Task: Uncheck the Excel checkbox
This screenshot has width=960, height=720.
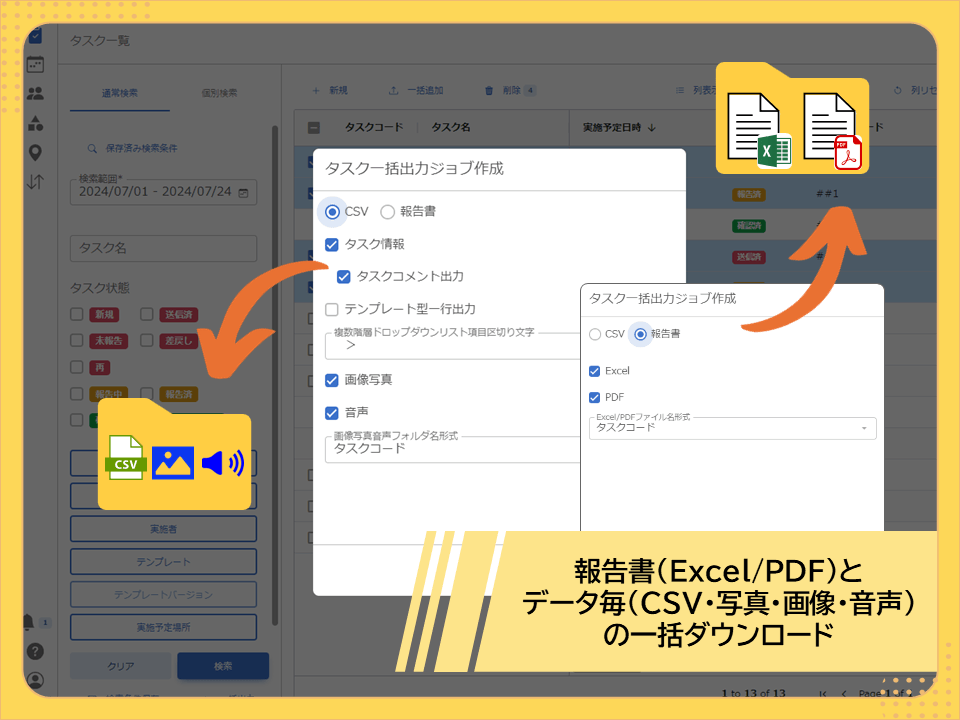Action: 595,371
